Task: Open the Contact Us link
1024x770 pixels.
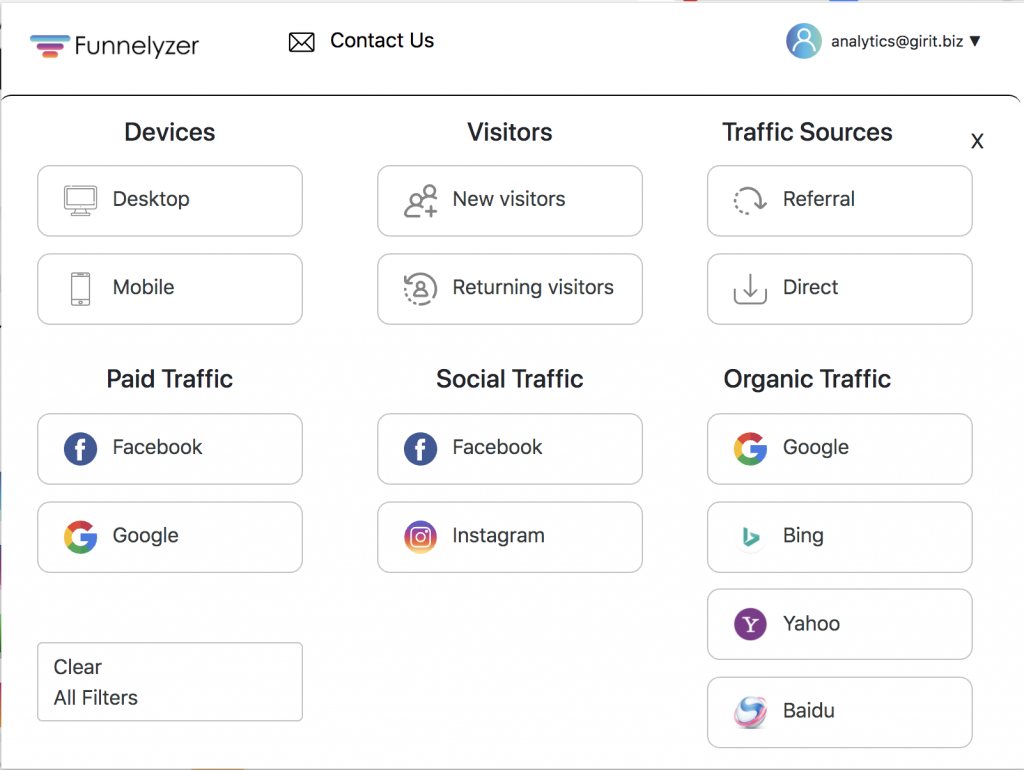Action: pos(381,41)
